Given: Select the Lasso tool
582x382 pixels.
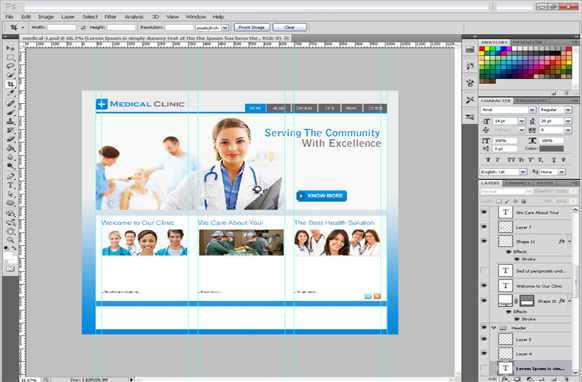Looking at the screenshot, I should (10, 66).
